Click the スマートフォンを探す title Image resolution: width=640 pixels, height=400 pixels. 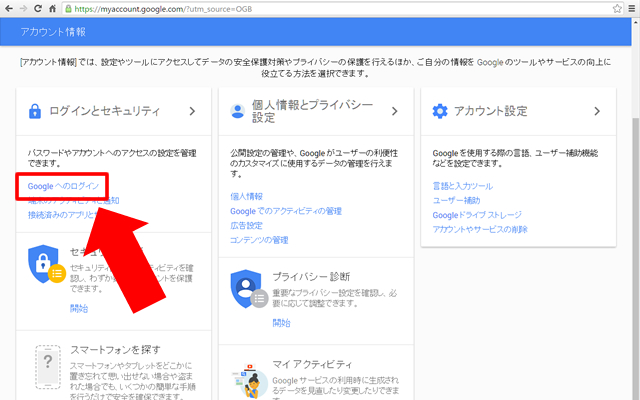pyautogui.click(x=116, y=350)
